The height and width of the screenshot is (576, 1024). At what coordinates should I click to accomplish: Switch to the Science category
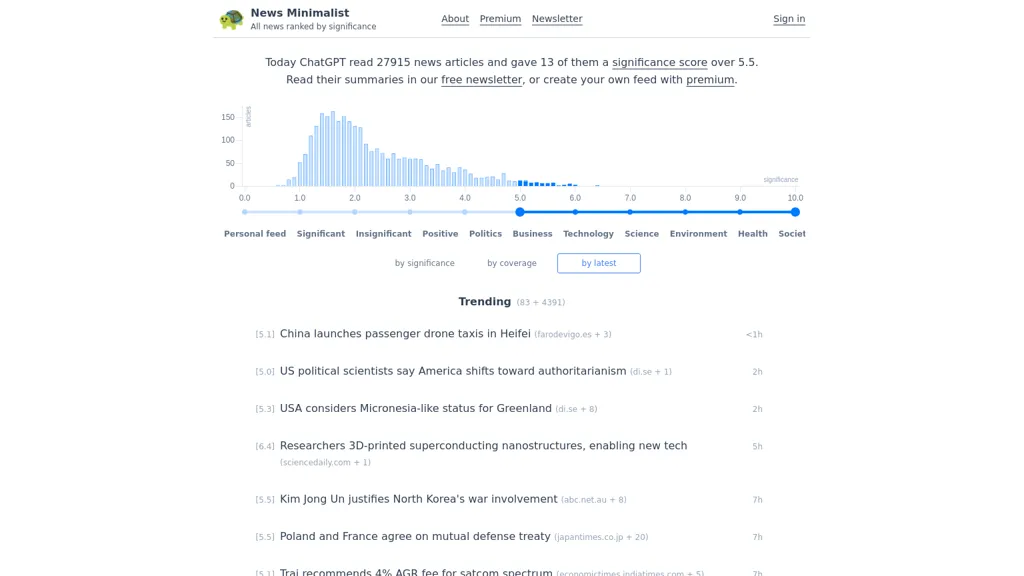click(x=641, y=234)
